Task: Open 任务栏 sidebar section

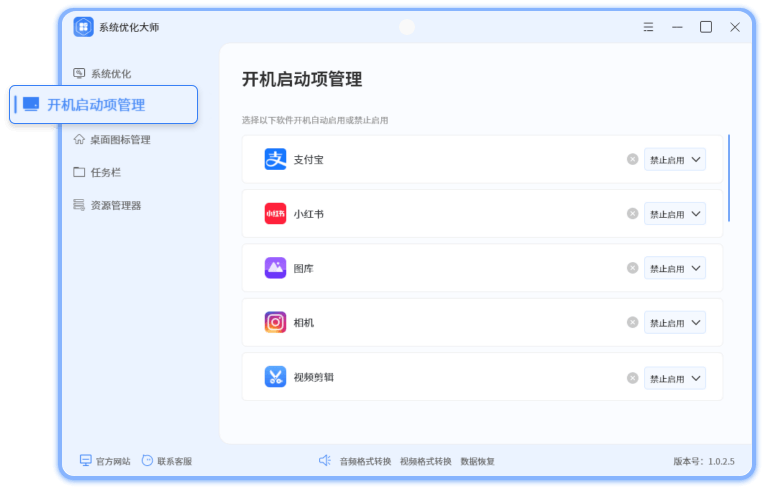Action: pos(97,172)
